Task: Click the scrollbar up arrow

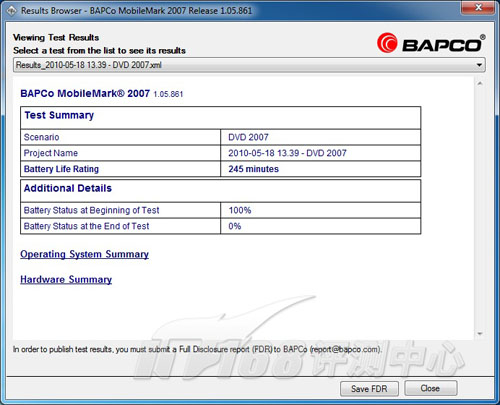Action: click(480, 84)
